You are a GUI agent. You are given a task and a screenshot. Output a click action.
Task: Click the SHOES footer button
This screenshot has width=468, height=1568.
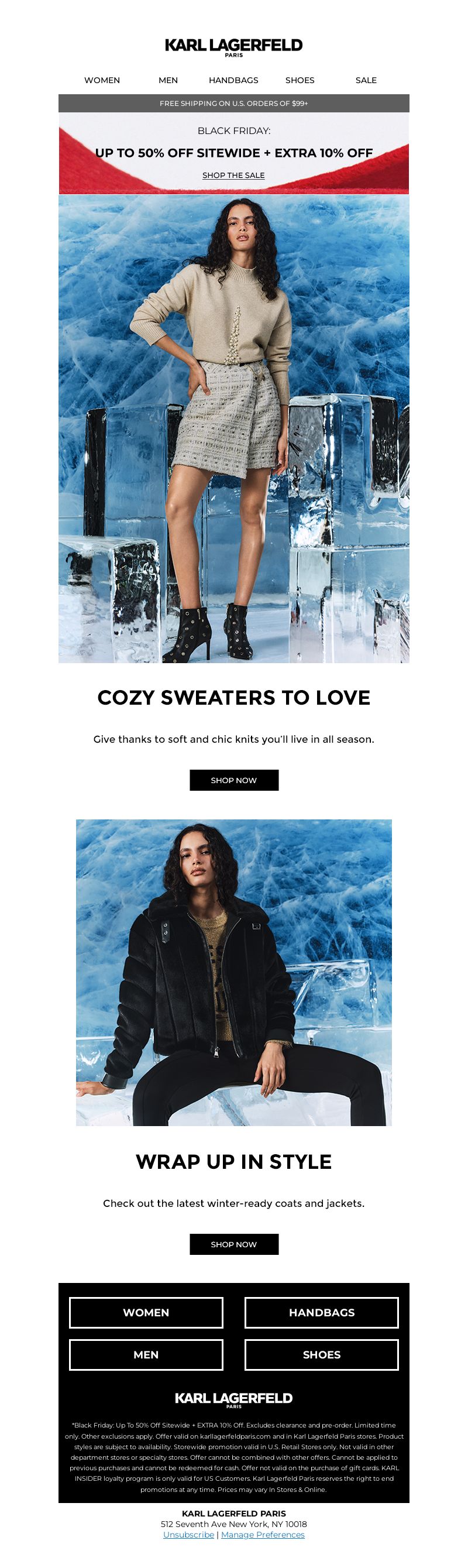click(321, 1354)
